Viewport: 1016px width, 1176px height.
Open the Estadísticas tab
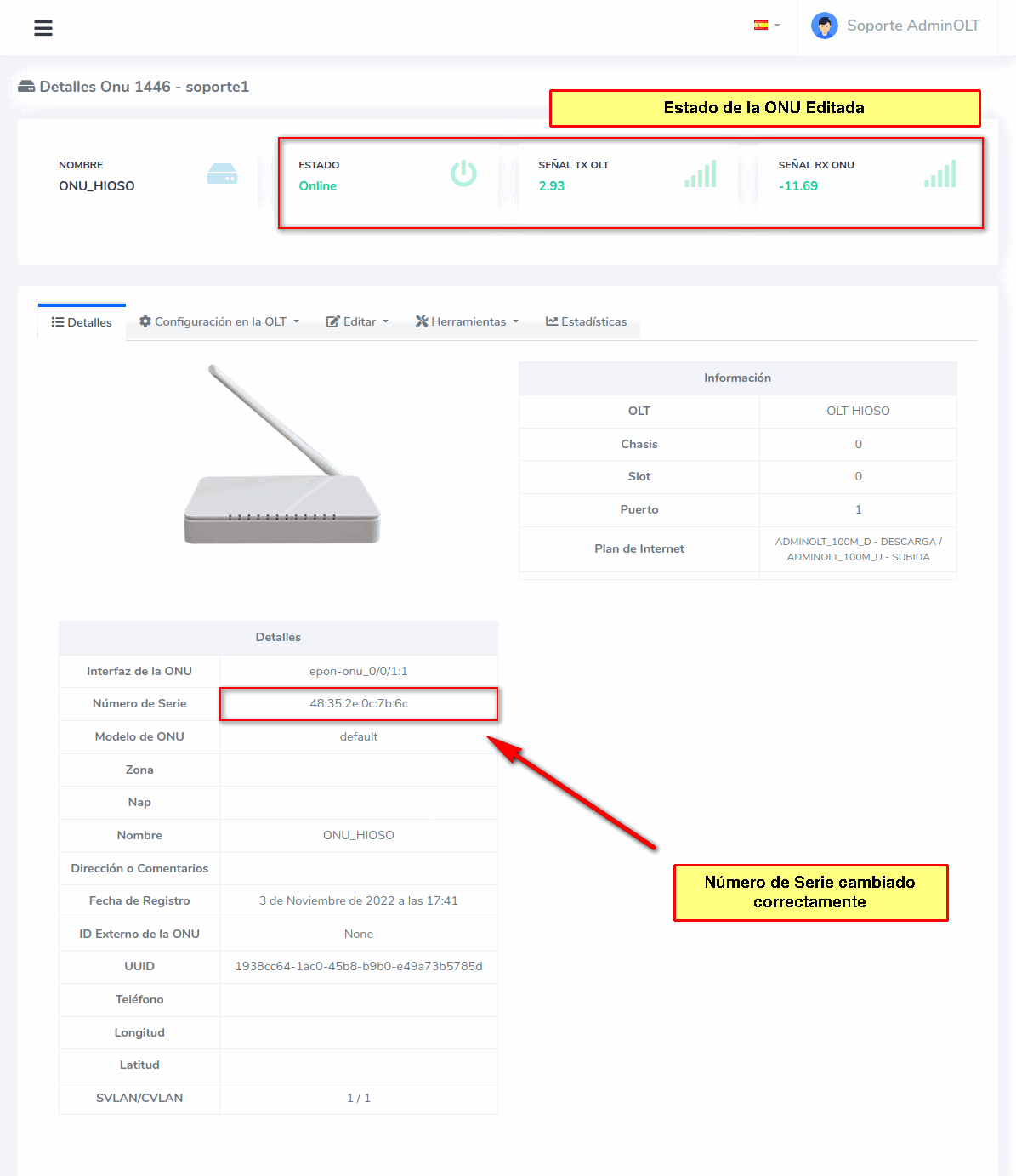(586, 321)
